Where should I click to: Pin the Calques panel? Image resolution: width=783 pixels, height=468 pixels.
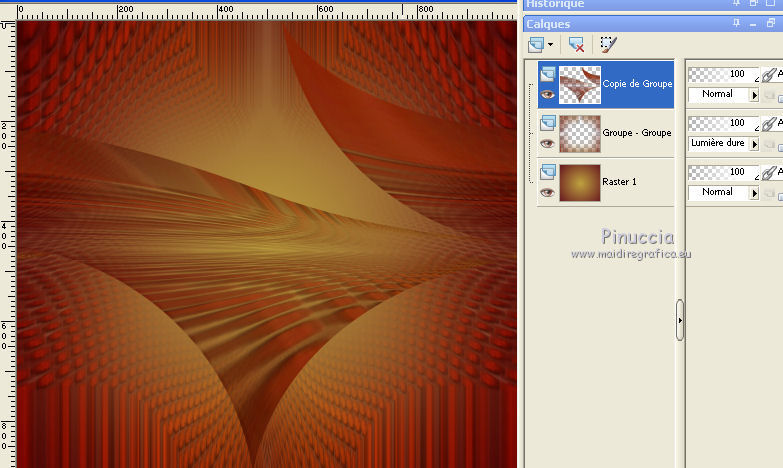(x=737, y=23)
